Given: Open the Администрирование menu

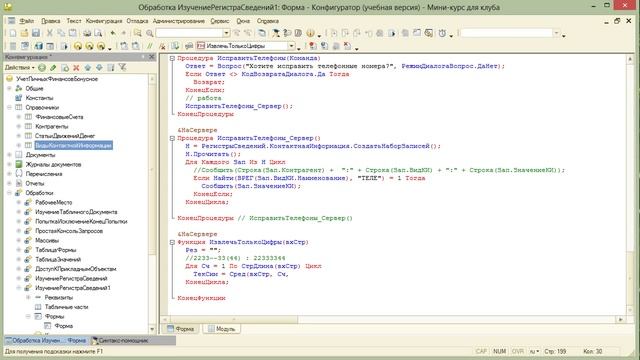Looking at the screenshot, I should tap(178, 21).
